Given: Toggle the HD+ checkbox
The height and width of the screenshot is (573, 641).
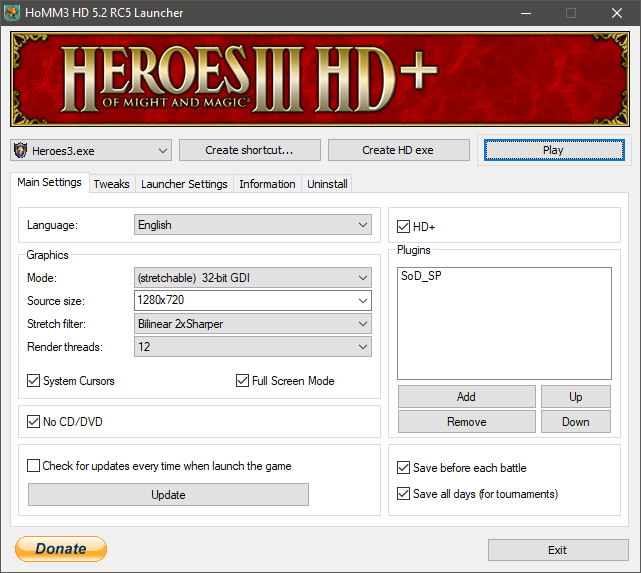Looking at the screenshot, I should (x=404, y=228).
